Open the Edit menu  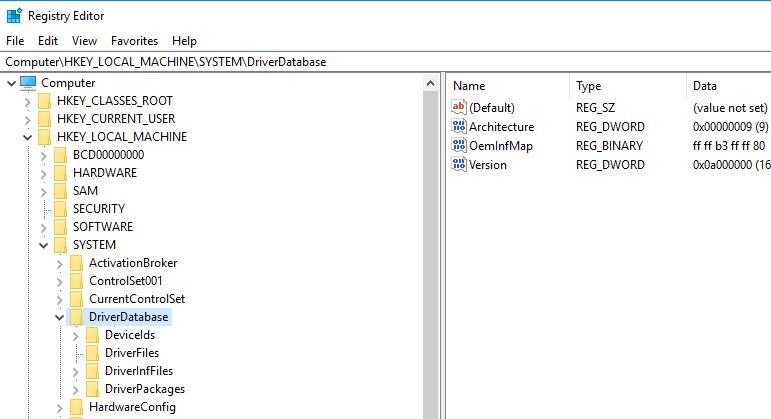tap(48, 41)
